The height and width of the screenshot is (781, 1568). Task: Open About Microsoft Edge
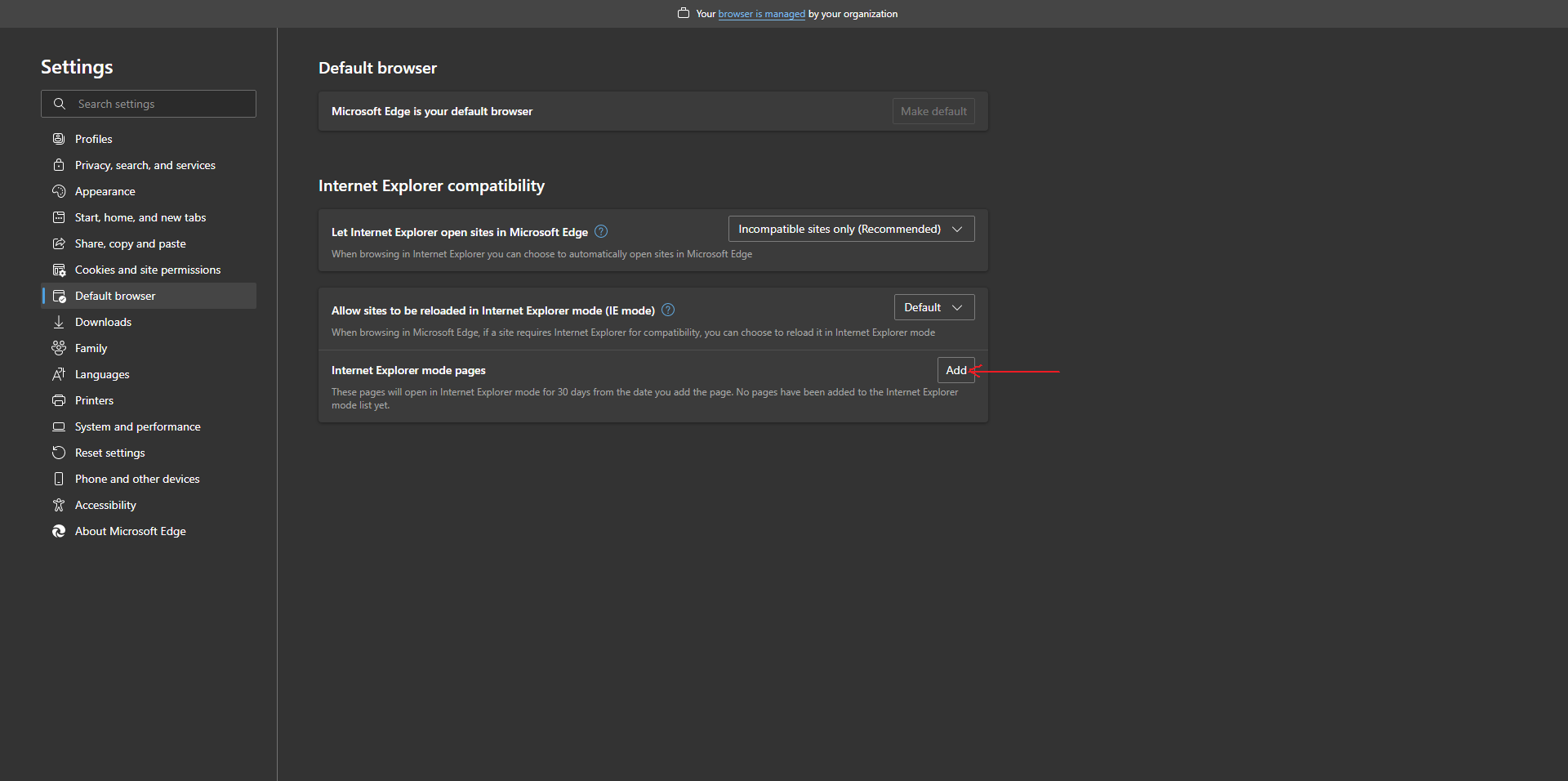[149, 531]
